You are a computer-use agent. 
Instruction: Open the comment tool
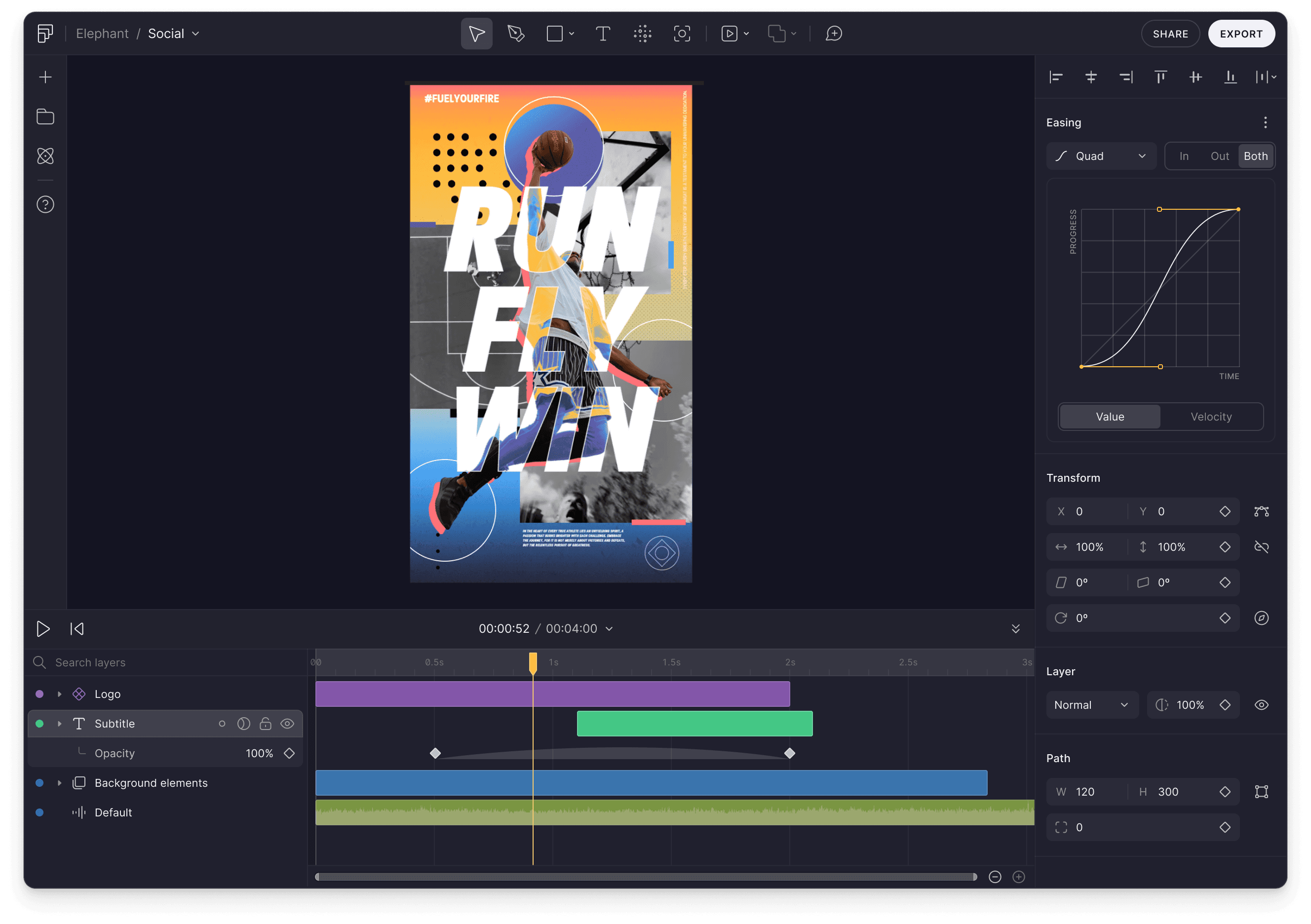click(x=834, y=34)
